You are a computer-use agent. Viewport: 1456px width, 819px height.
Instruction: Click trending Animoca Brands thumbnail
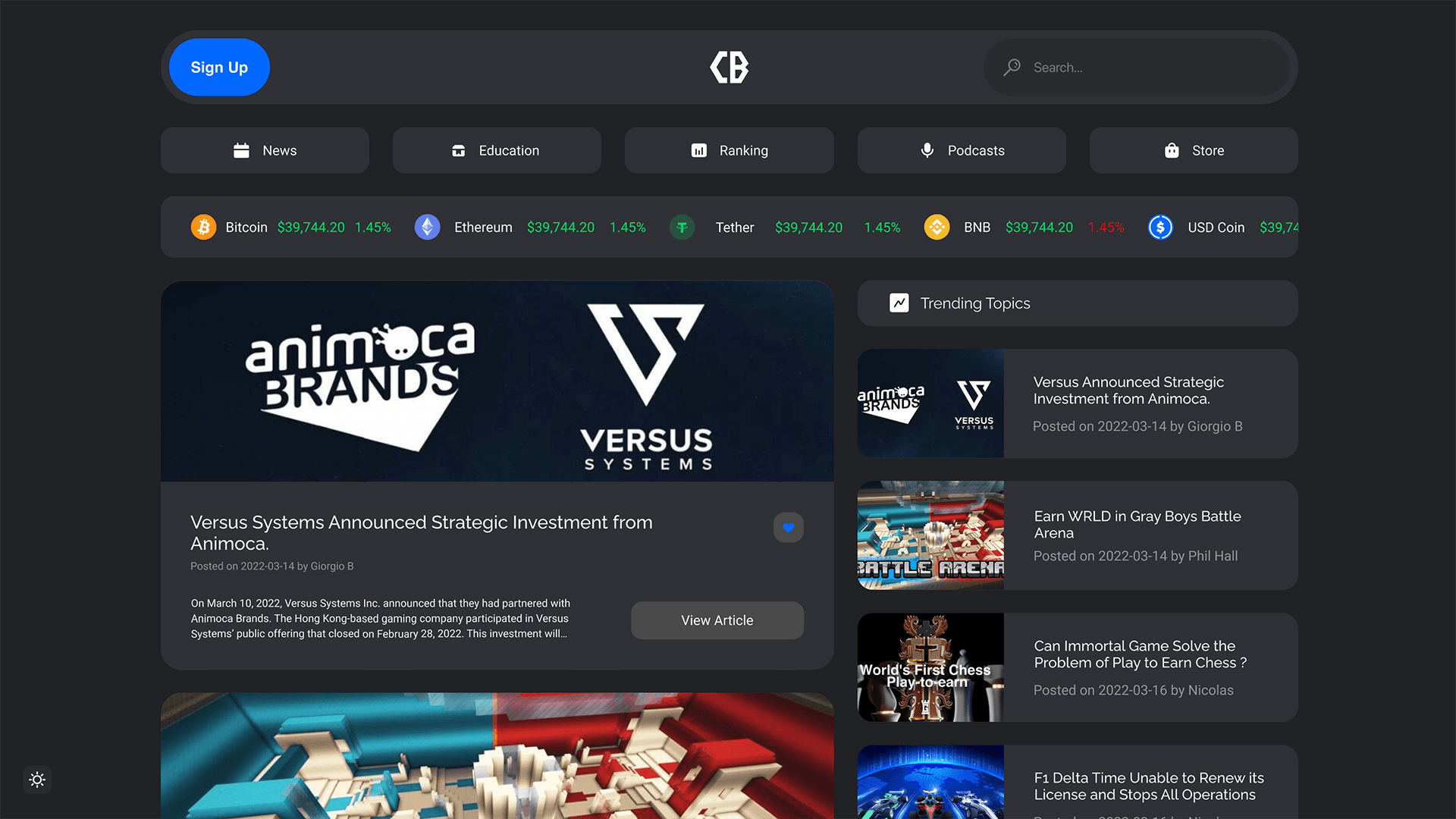click(930, 403)
